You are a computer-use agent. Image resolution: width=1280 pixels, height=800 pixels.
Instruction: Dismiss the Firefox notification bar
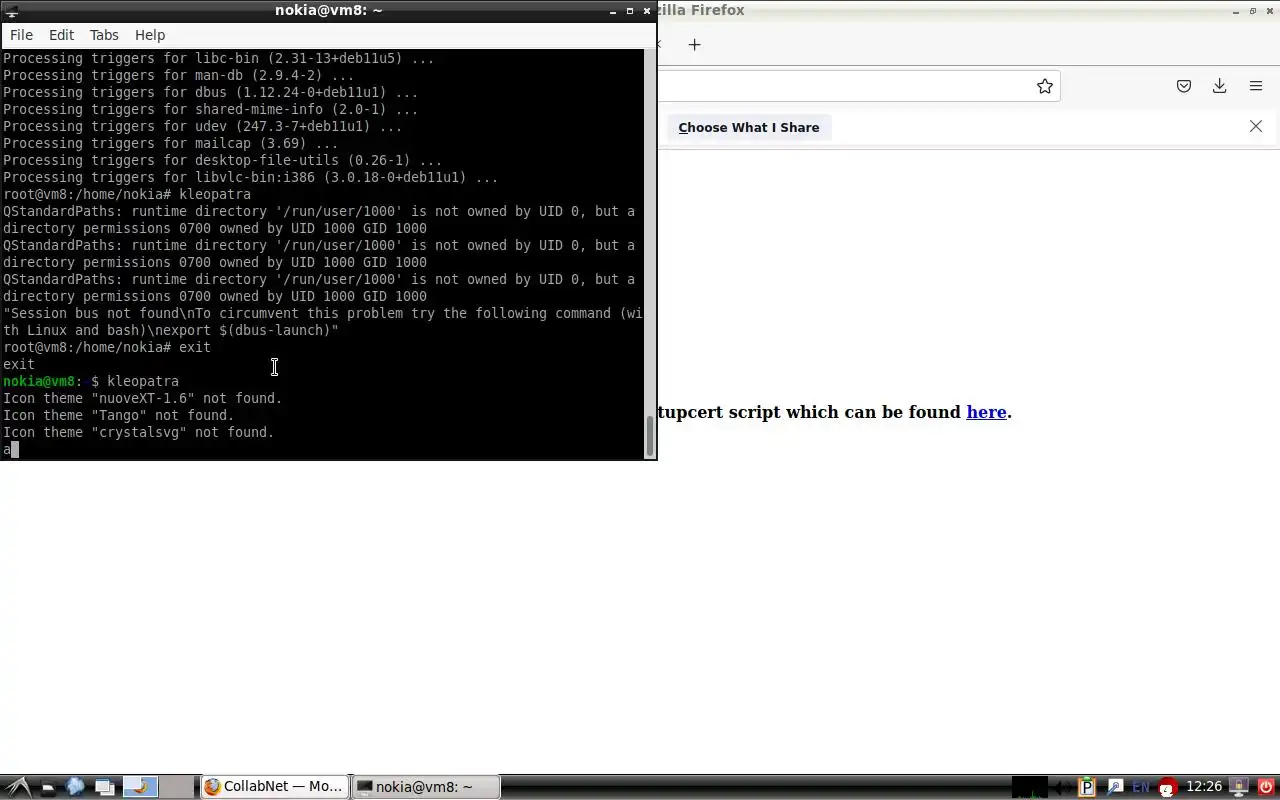tap(1256, 127)
